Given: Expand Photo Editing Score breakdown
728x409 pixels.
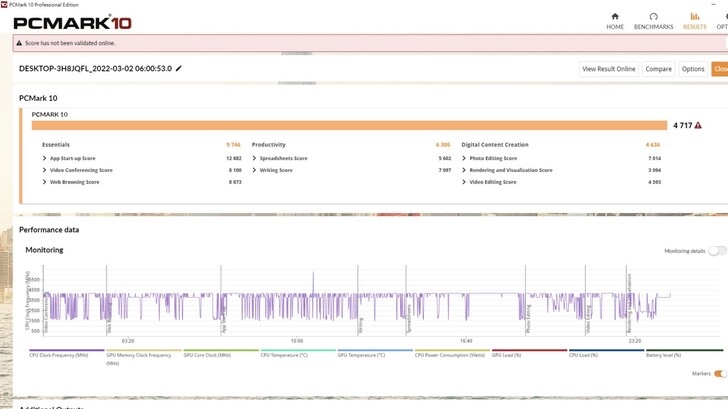Looking at the screenshot, I should tap(464, 158).
